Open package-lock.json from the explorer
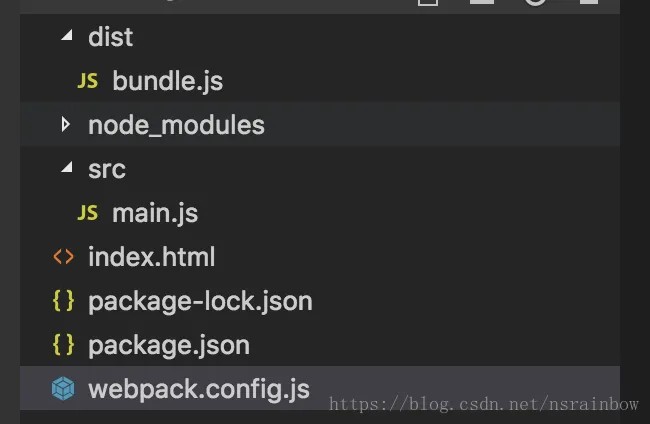The width and height of the screenshot is (650, 424). tap(200, 301)
